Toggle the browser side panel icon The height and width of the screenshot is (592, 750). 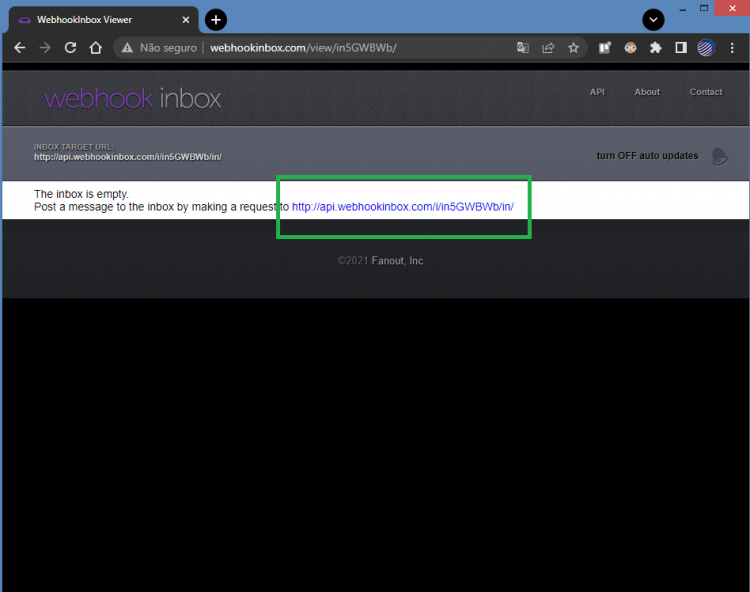[x=681, y=48]
